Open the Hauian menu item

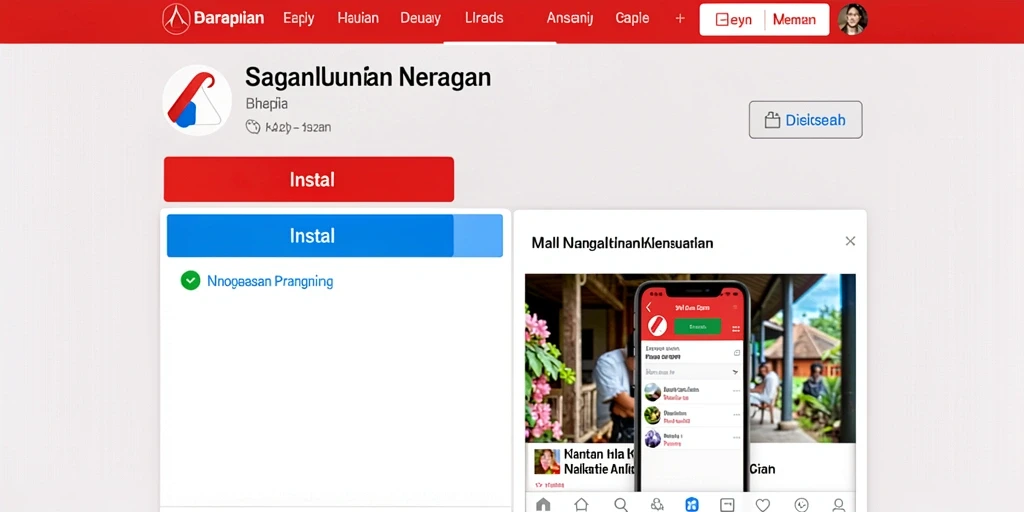click(358, 18)
